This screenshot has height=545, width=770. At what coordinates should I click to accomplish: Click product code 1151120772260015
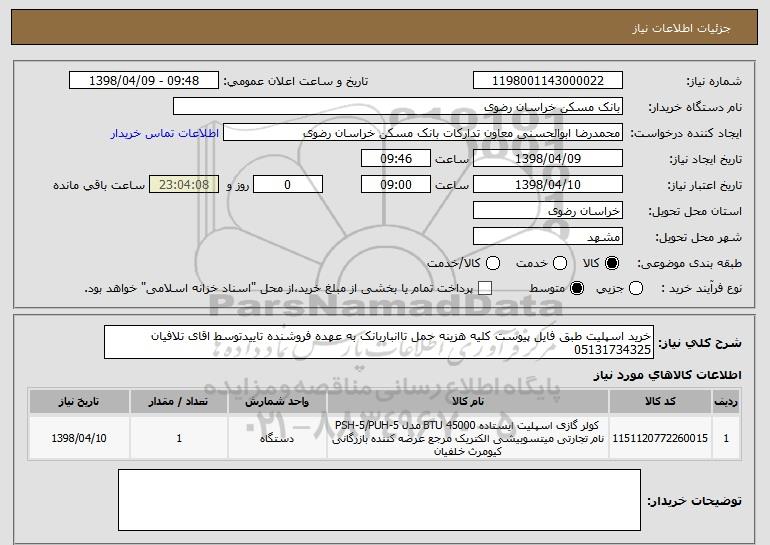[660, 438]
